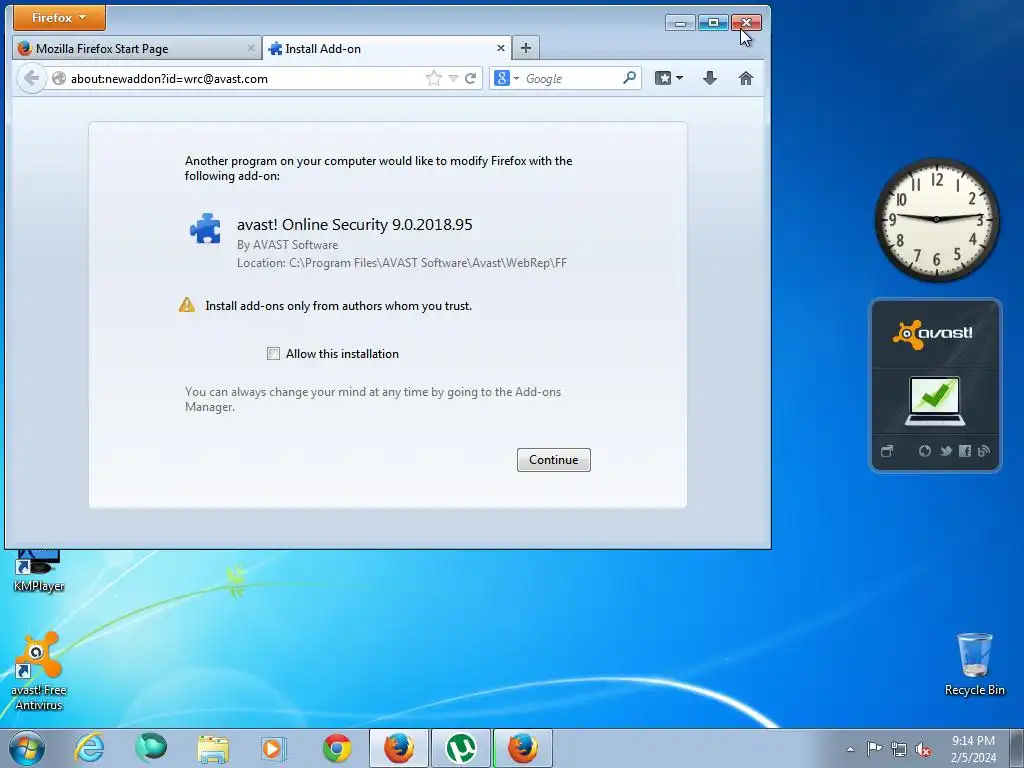Image resolution: width=1024 pixels, height=768 pixels.
Task: Click the avast! logo in gadget
Action: coord(933,334)
